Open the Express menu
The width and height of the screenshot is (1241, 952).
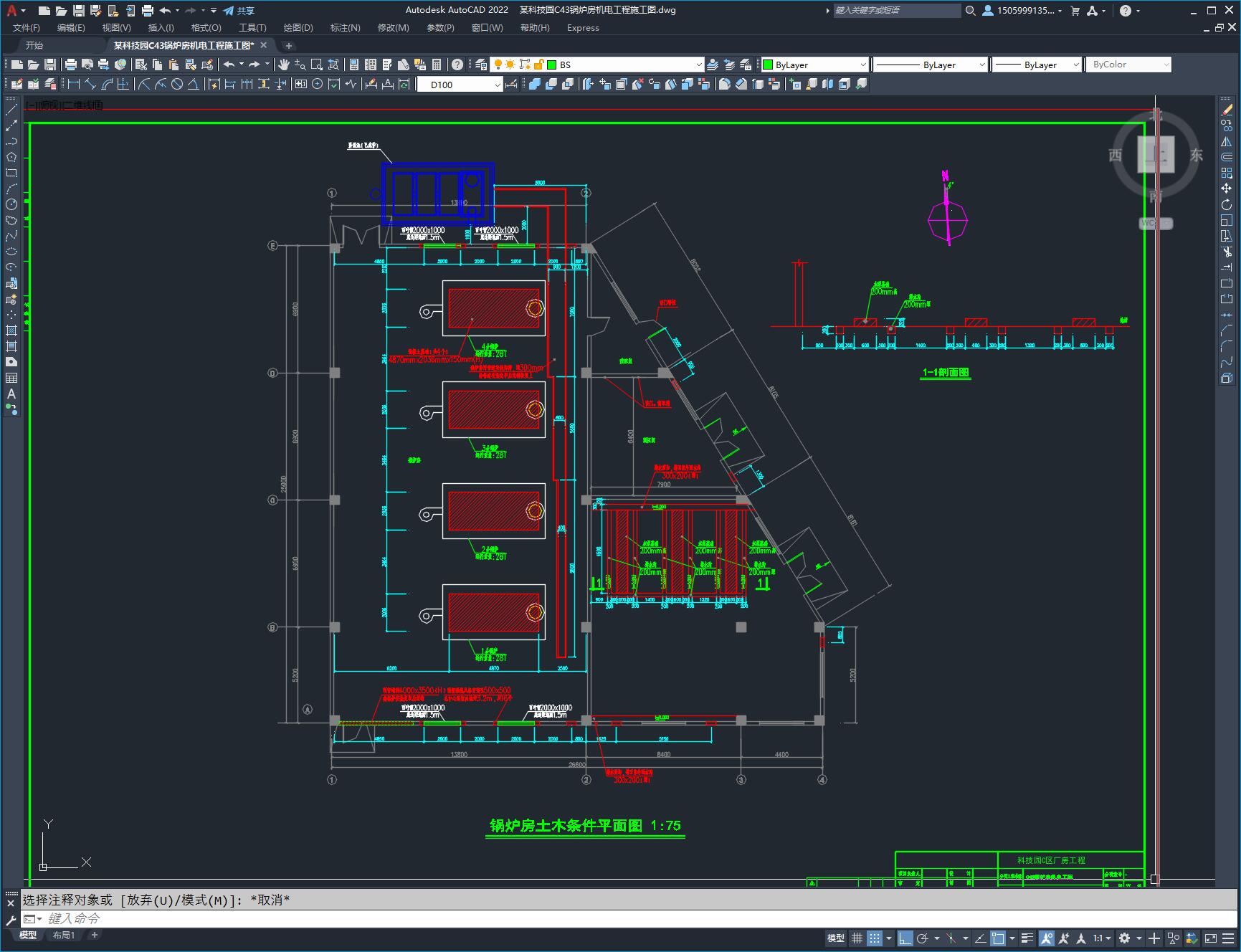(x=583, y=27)
